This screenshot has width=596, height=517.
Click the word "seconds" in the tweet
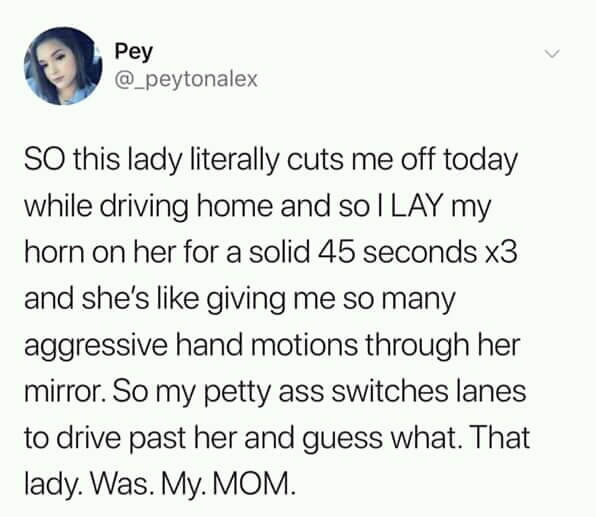pos(420,252)
